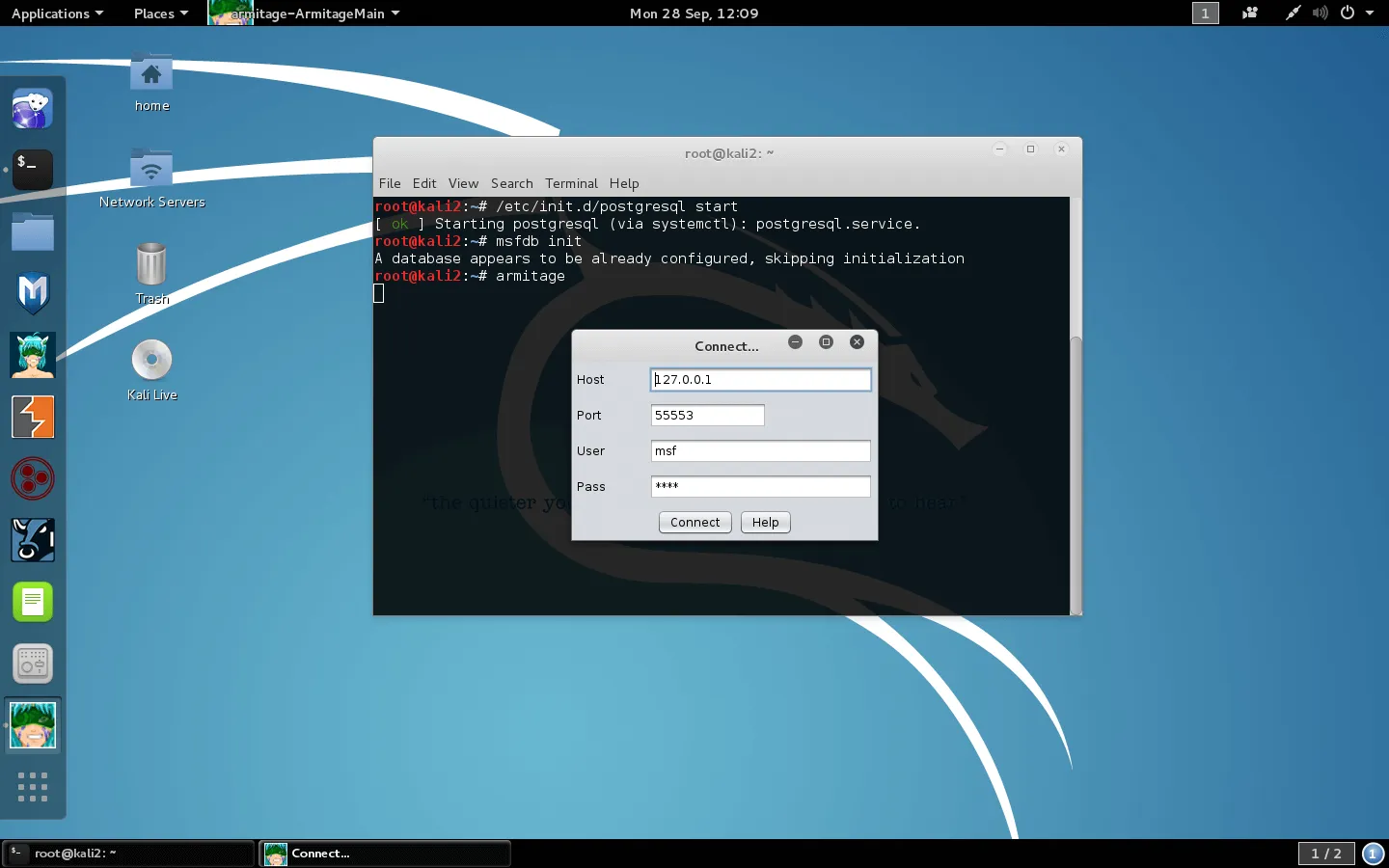Click Help in the Connect dialog

pos(765,523)
